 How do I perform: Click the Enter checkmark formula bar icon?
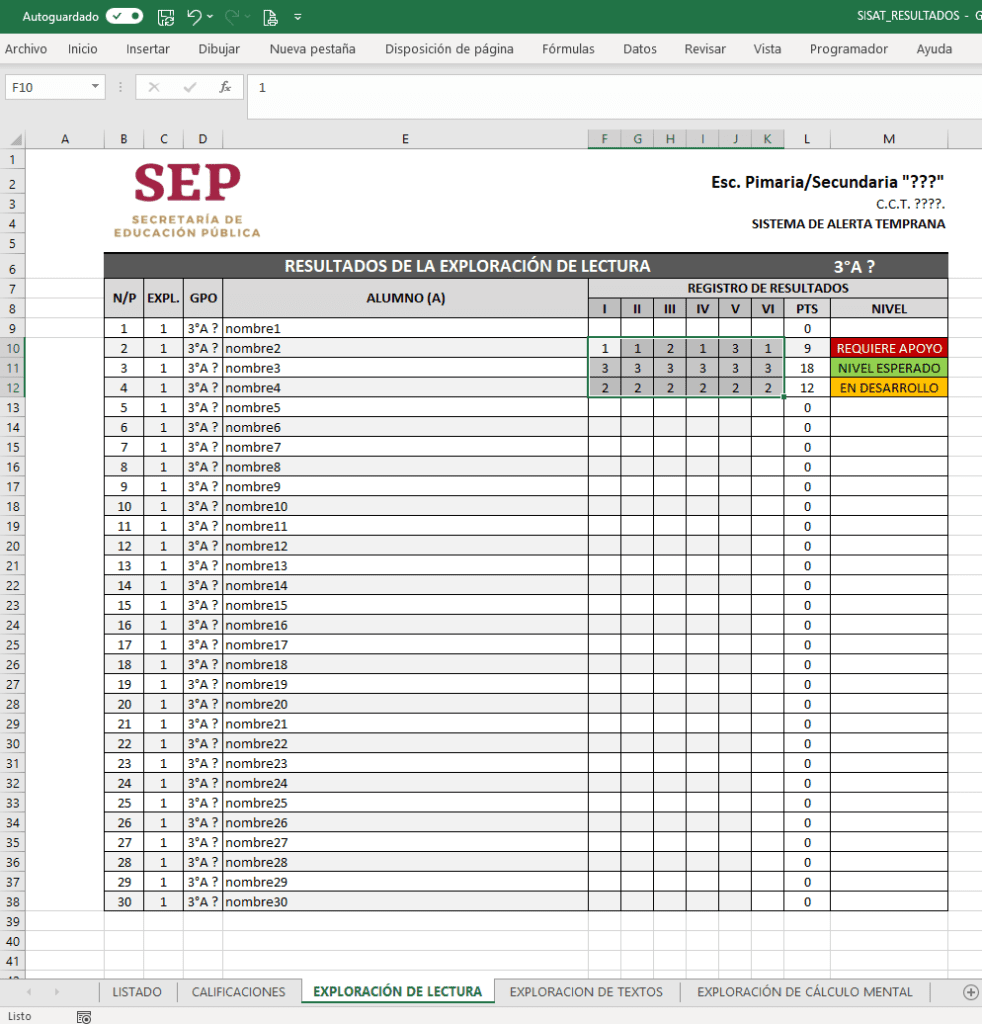[x=190, y=87]
